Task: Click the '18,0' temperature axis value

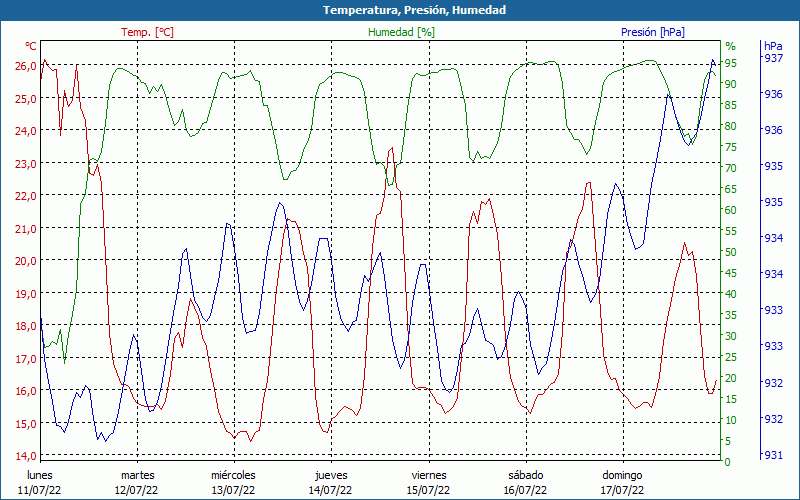Action: 26,326
